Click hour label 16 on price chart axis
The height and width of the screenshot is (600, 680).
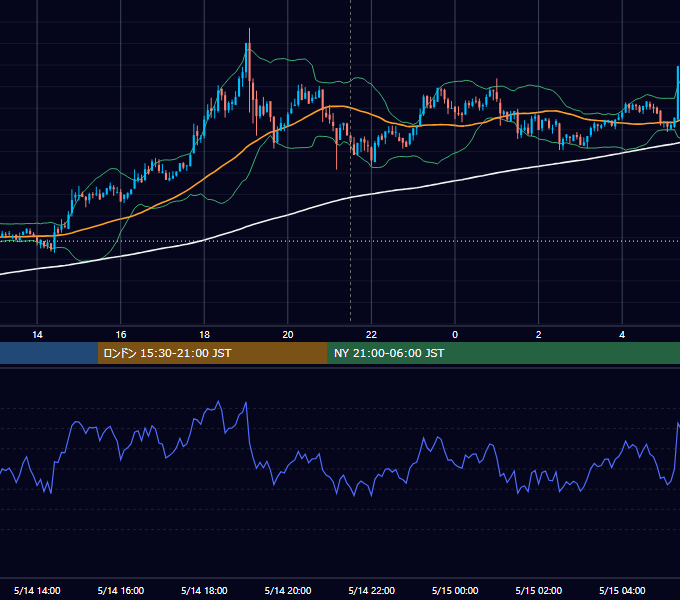pyautogui.click(x=121, y=335)
